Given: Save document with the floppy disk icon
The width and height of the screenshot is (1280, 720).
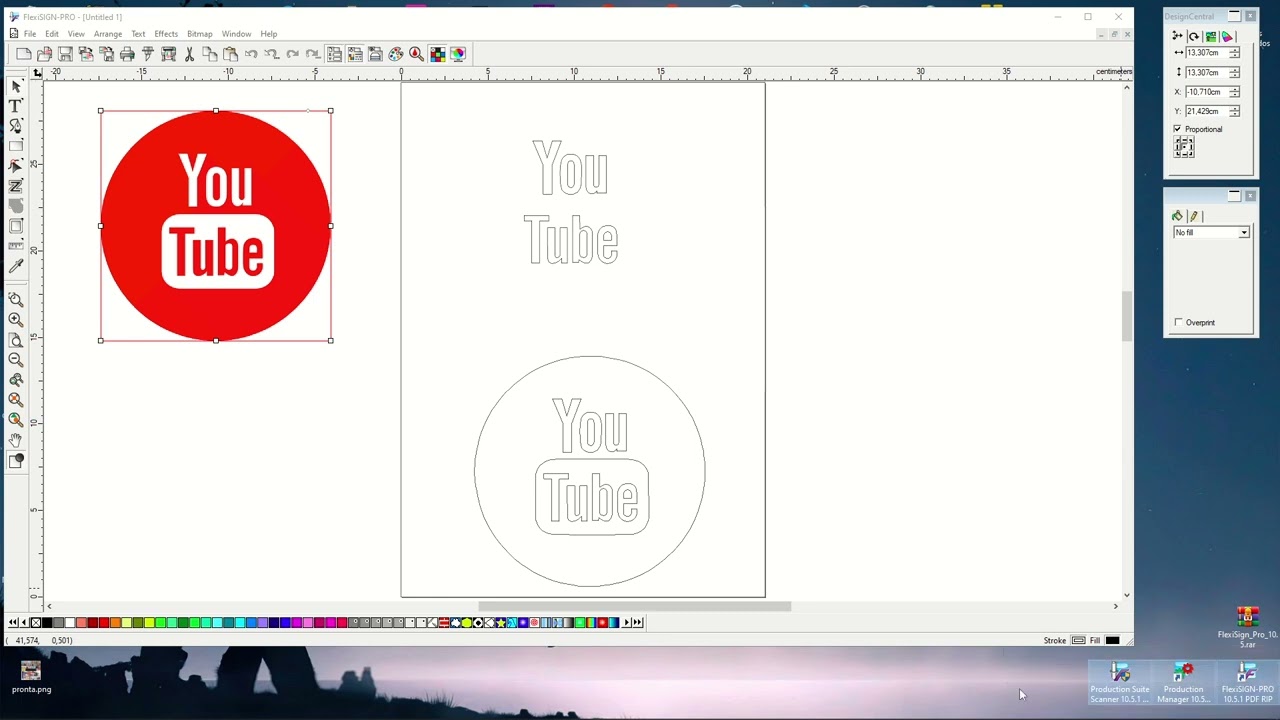Looking at the screenshot, I should click(x=65, y=54).
